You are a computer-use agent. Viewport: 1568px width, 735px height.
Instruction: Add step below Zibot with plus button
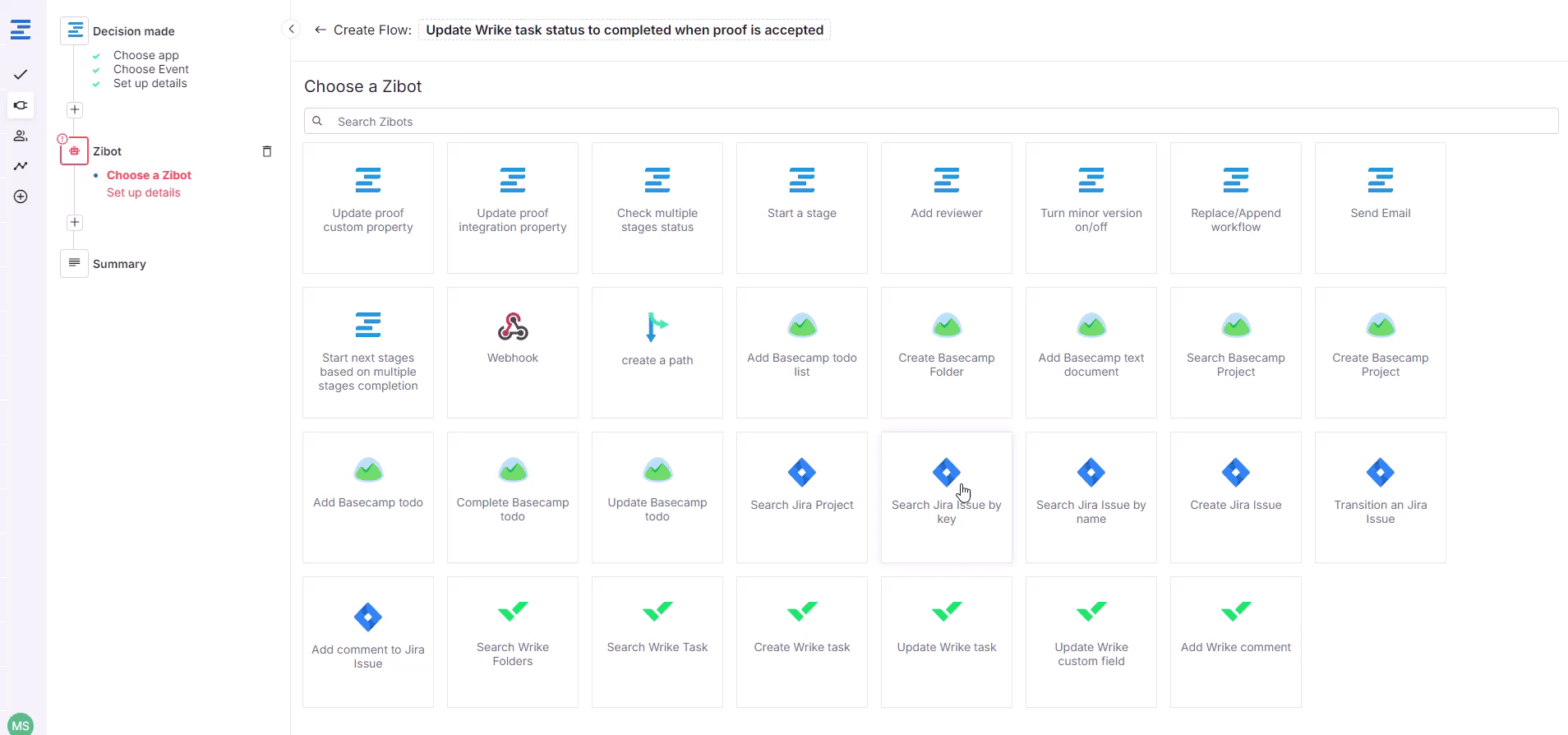75,222
